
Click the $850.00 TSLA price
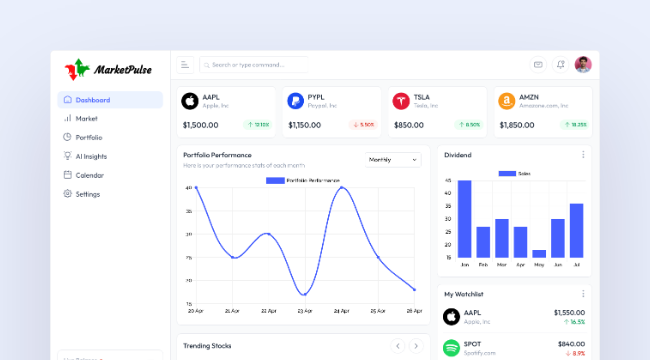coord(409,125)
